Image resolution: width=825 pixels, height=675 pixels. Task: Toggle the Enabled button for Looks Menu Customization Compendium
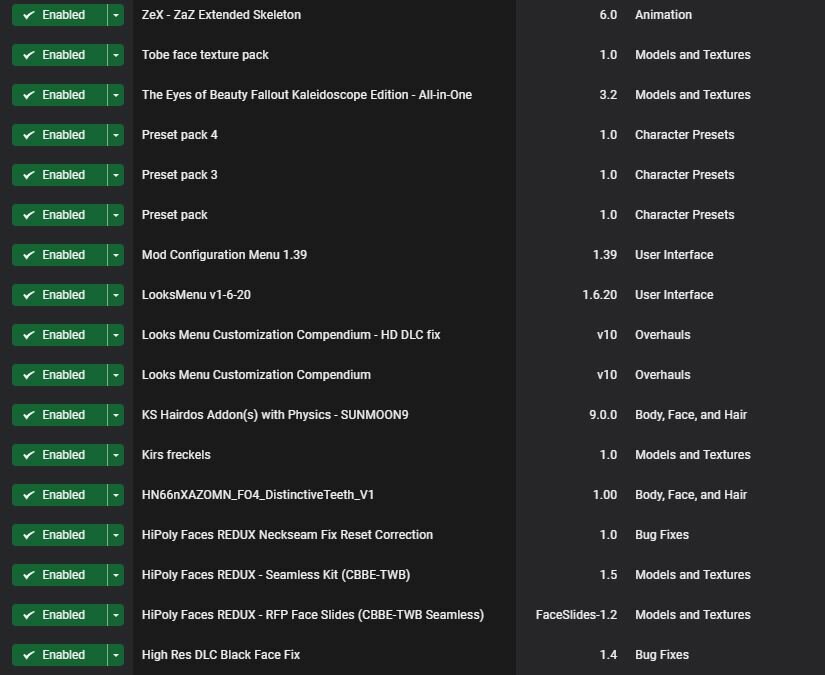click(58, 375)
